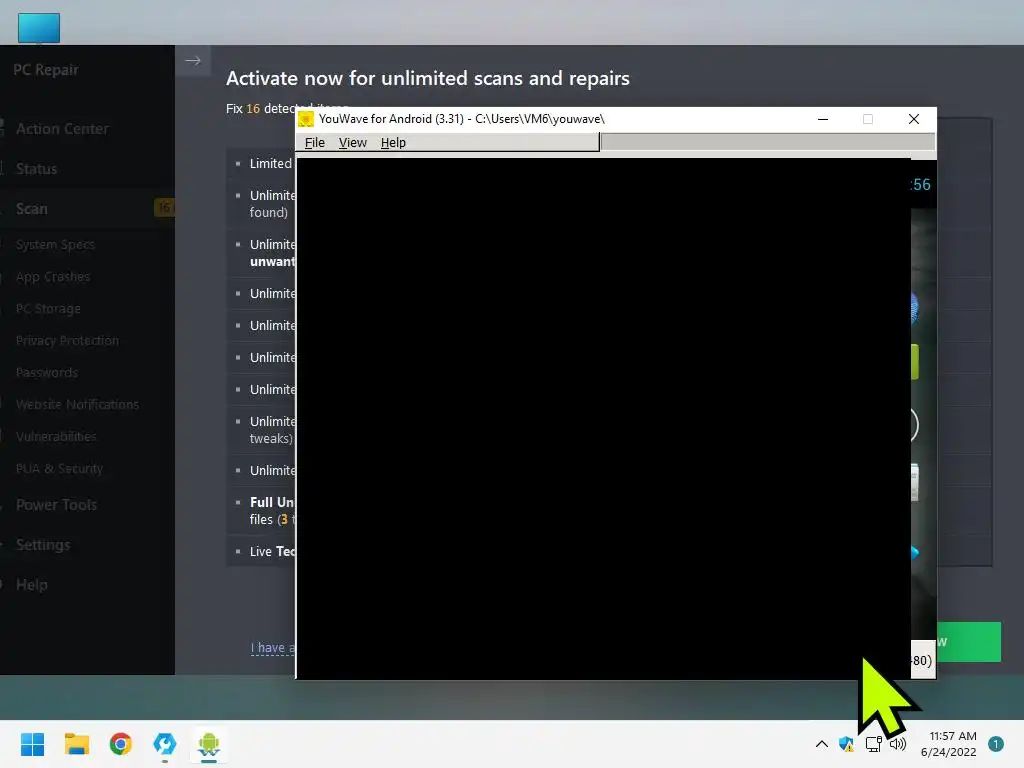The width and height of the screenshot is (1024, 768).
Task: Open Settings in PC Repair sidebar
Action: pos(43,545)
